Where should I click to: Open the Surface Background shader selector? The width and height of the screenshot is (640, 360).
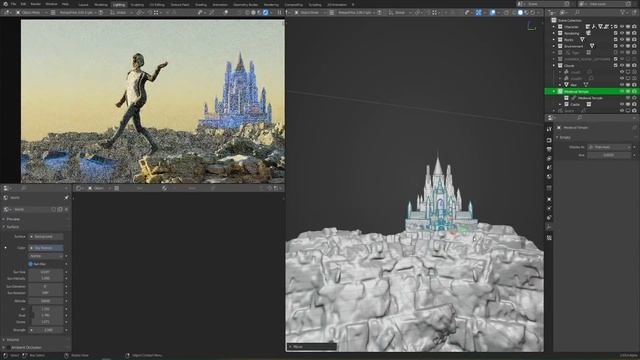click(46, 236)
